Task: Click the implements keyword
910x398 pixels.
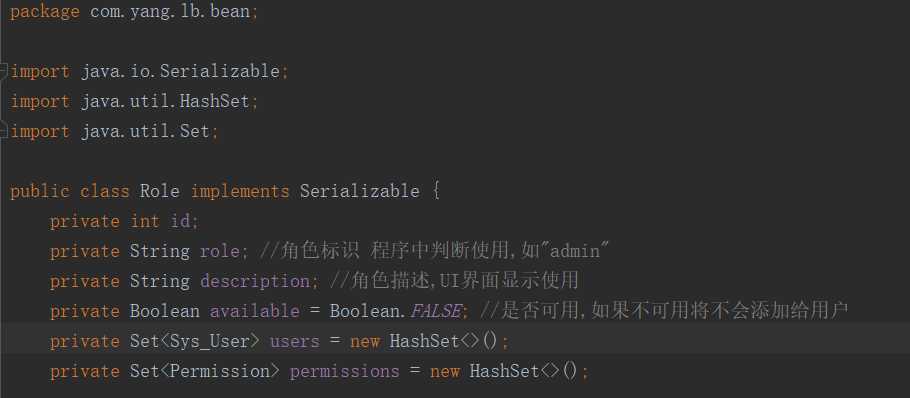Action: point(240,191)
